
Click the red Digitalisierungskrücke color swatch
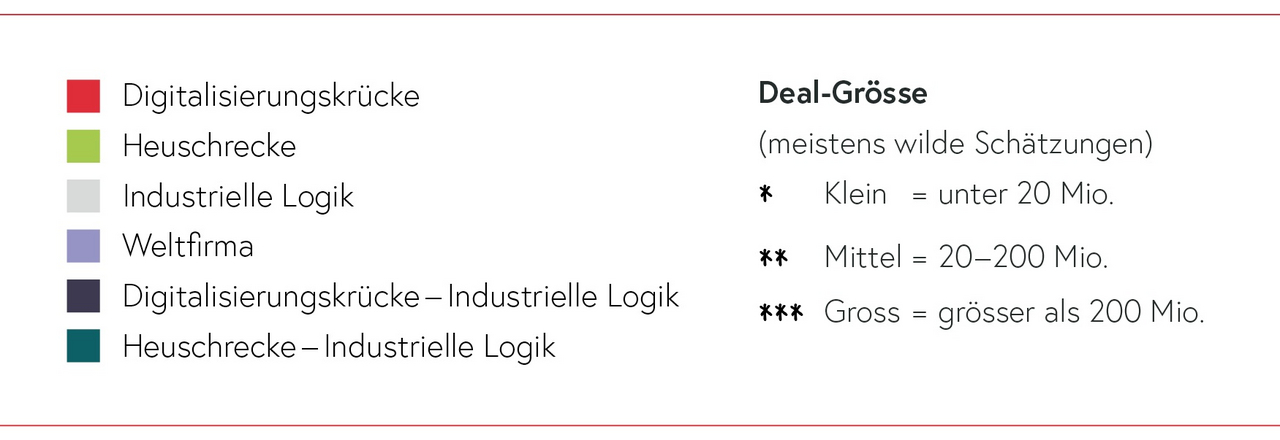(84, 96)
